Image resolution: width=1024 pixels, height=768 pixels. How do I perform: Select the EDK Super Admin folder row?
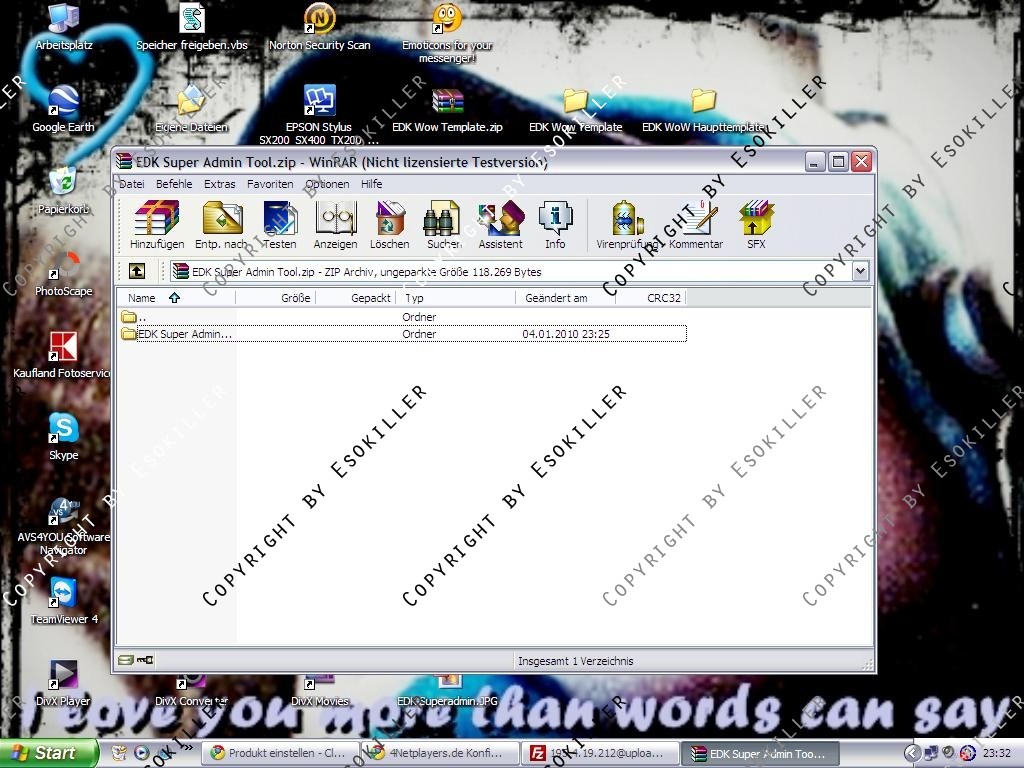(x=184, y=334)
